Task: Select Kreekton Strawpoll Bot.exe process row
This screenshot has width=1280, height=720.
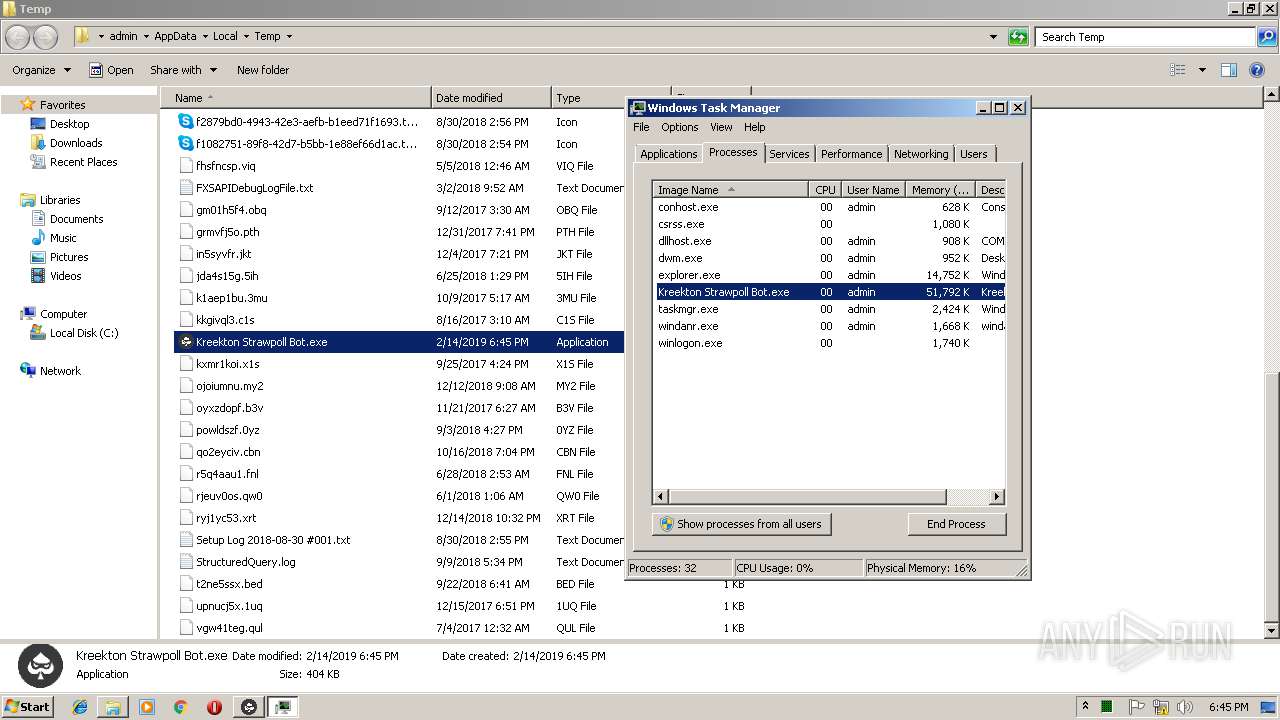Action: [829, 292]
